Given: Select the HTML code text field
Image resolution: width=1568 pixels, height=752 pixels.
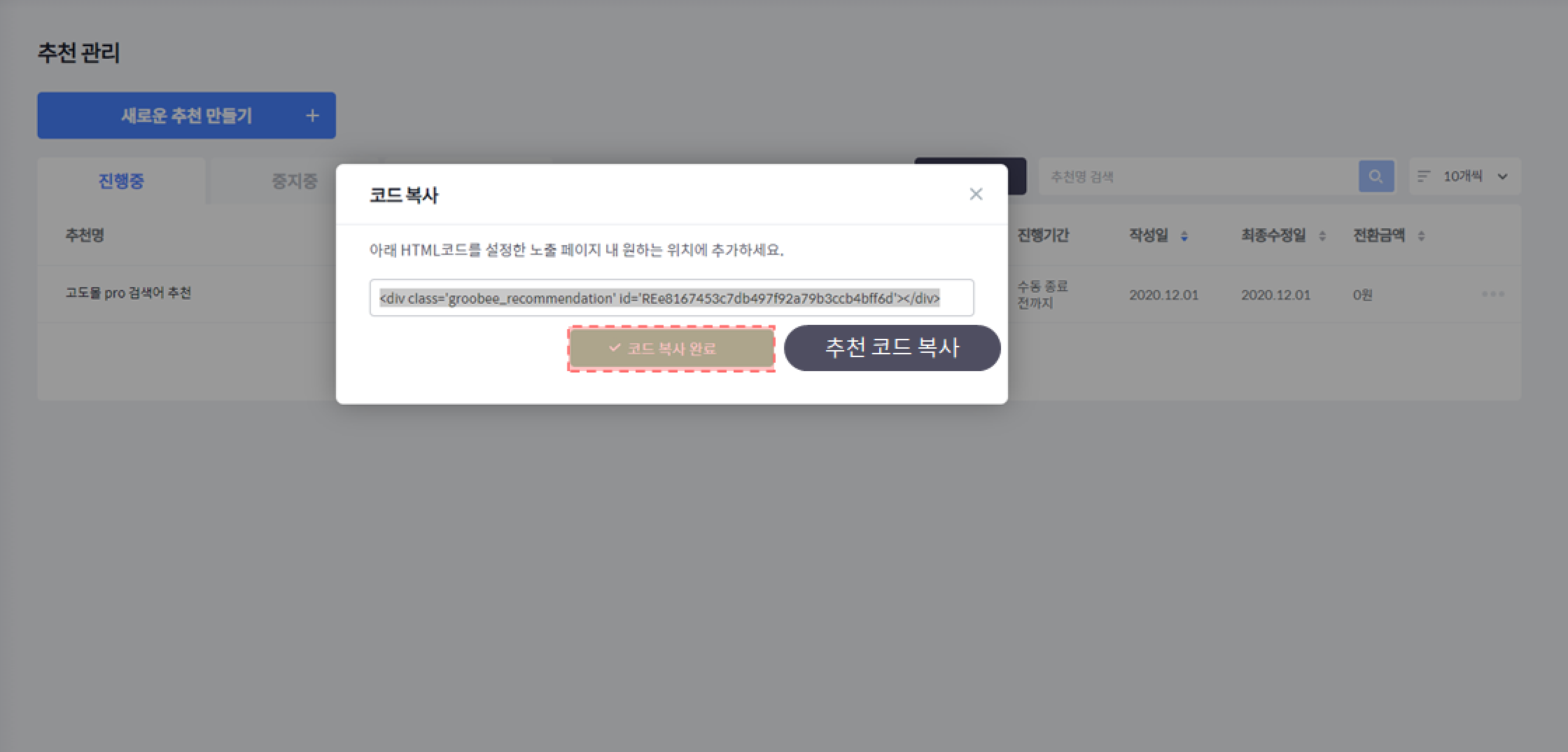Looking at the screenshot, I should click(x=671, y=298).
